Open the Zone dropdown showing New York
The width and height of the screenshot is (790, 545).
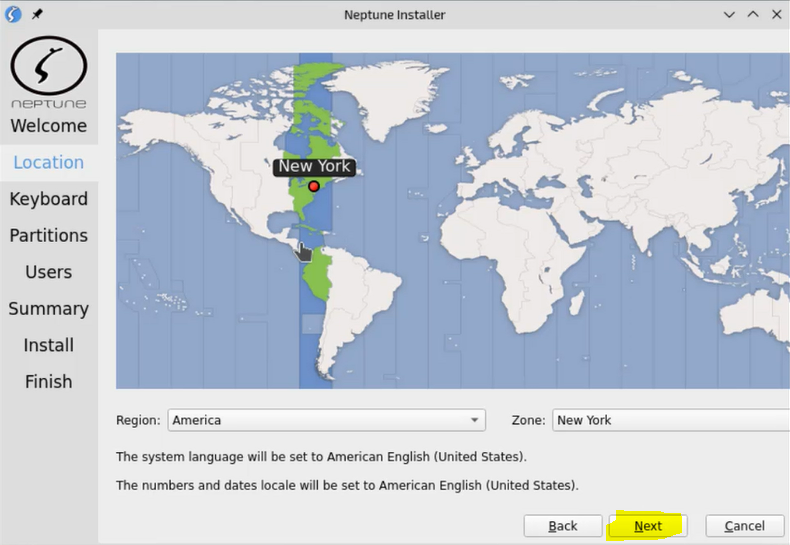671,420
